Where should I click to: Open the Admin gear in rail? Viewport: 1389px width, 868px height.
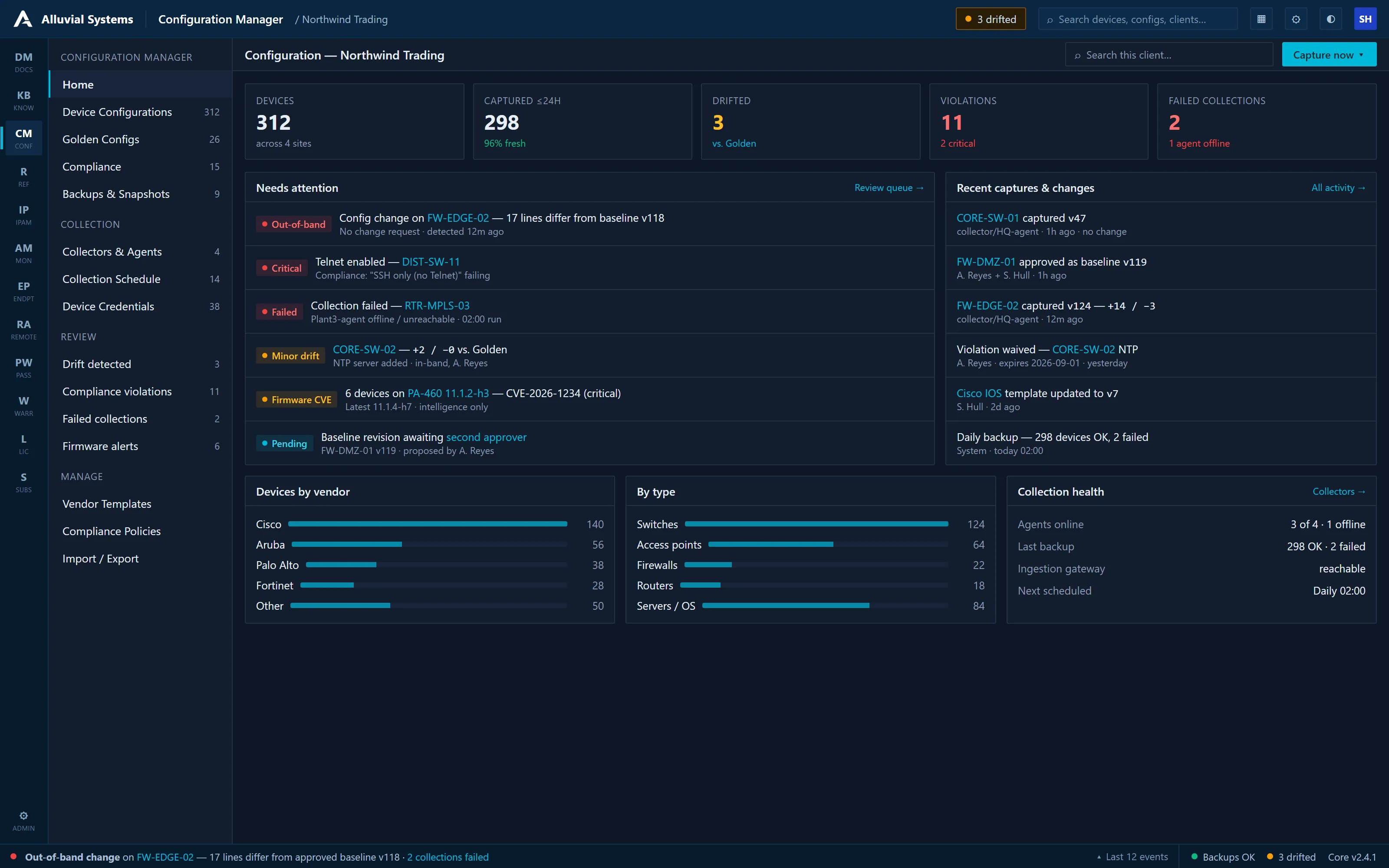click(x=23, y=821)
